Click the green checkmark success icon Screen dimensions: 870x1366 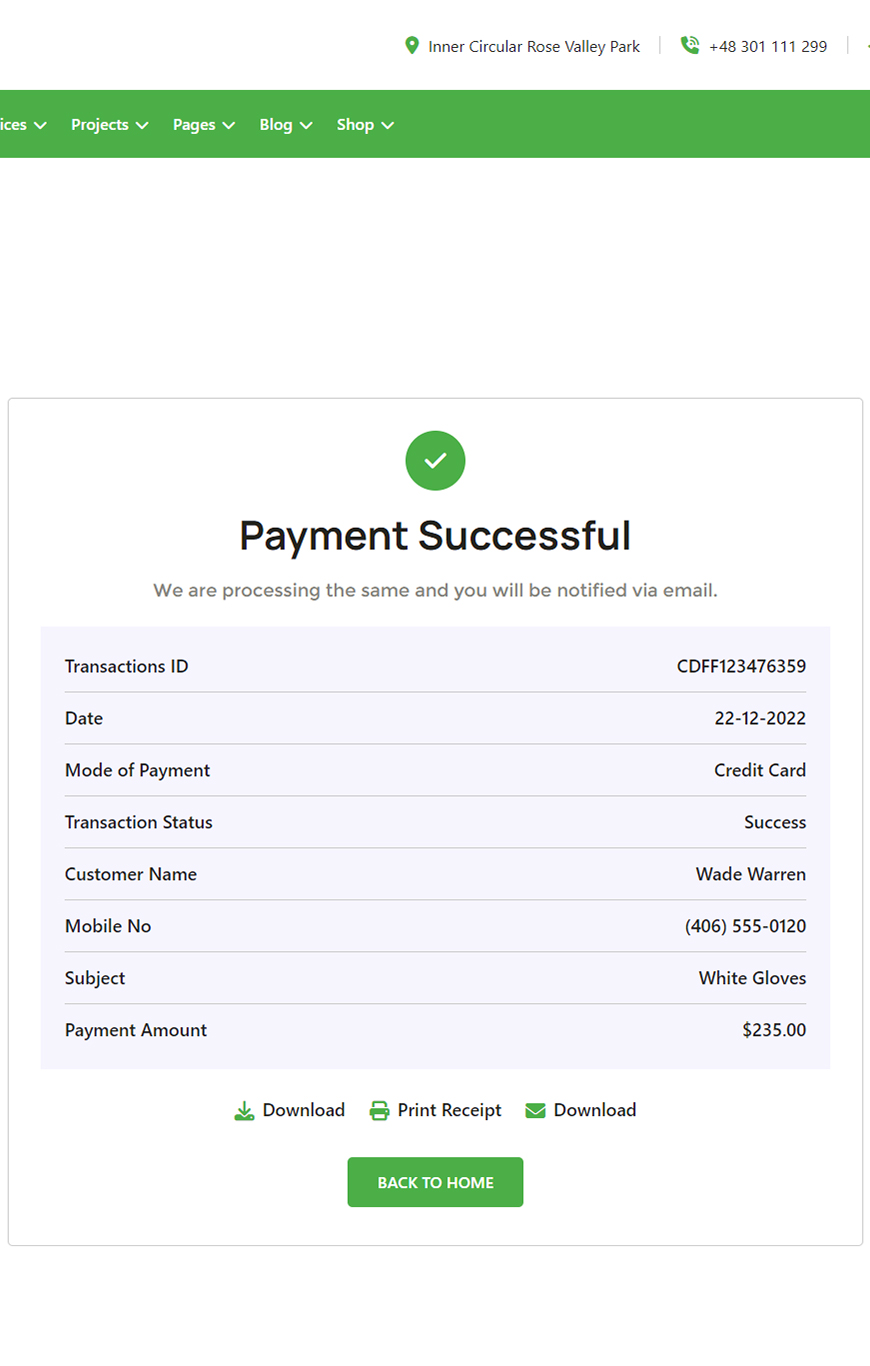point(435,461)
